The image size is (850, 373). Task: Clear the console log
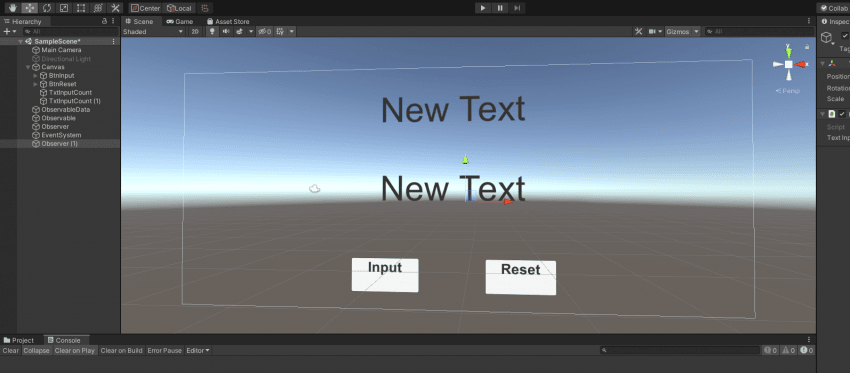point(11,351)
